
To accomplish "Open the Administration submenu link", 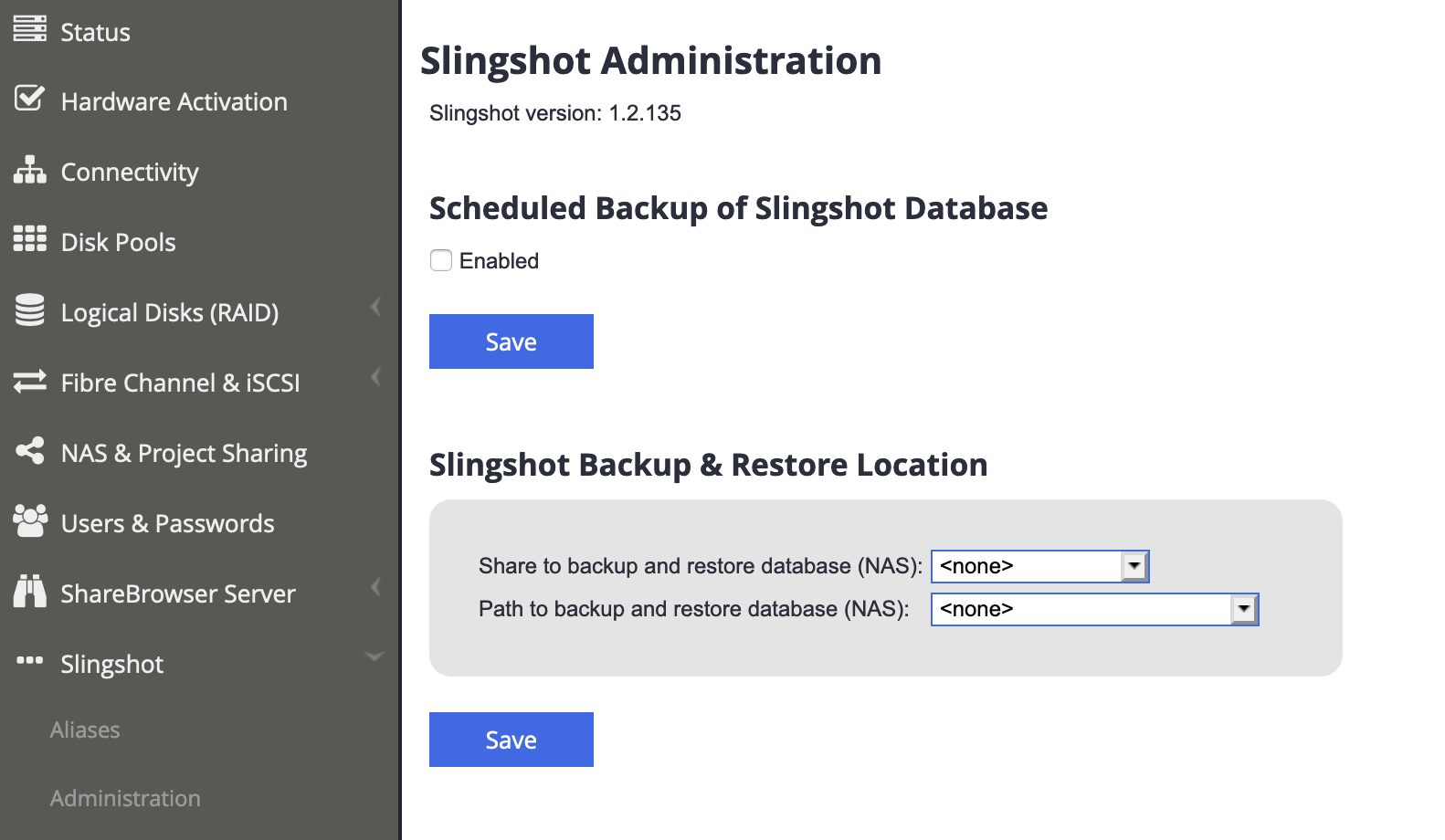I will pos(125,798).
